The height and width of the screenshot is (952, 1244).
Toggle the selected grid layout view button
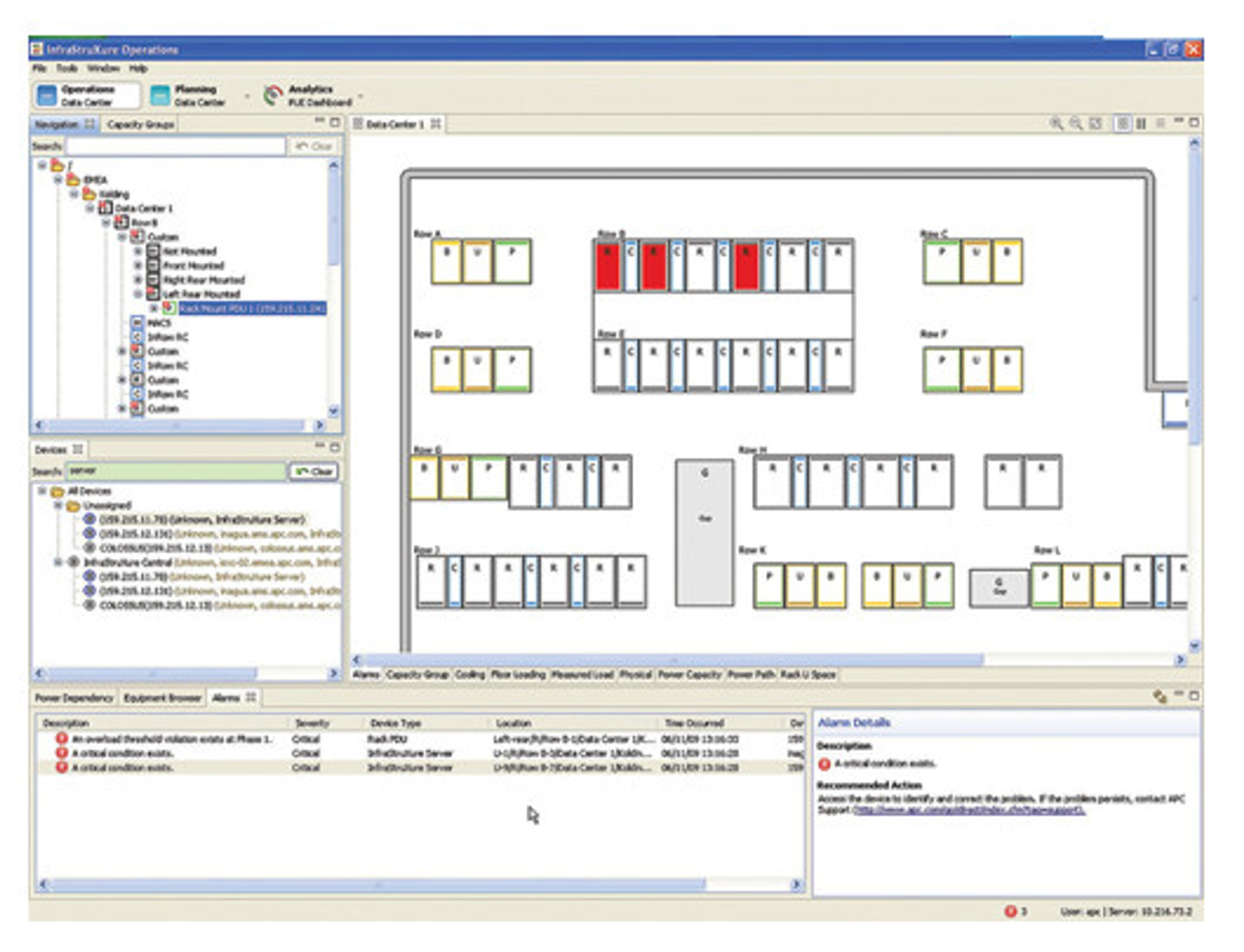click(1122, 124)
